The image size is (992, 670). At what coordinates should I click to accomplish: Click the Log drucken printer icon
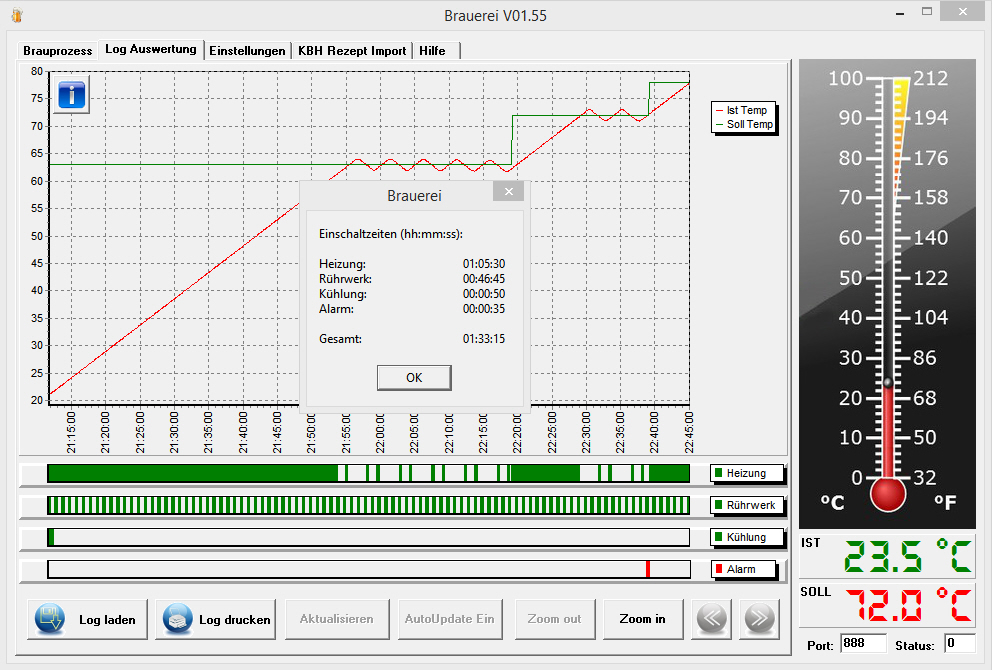pos(177,619)
